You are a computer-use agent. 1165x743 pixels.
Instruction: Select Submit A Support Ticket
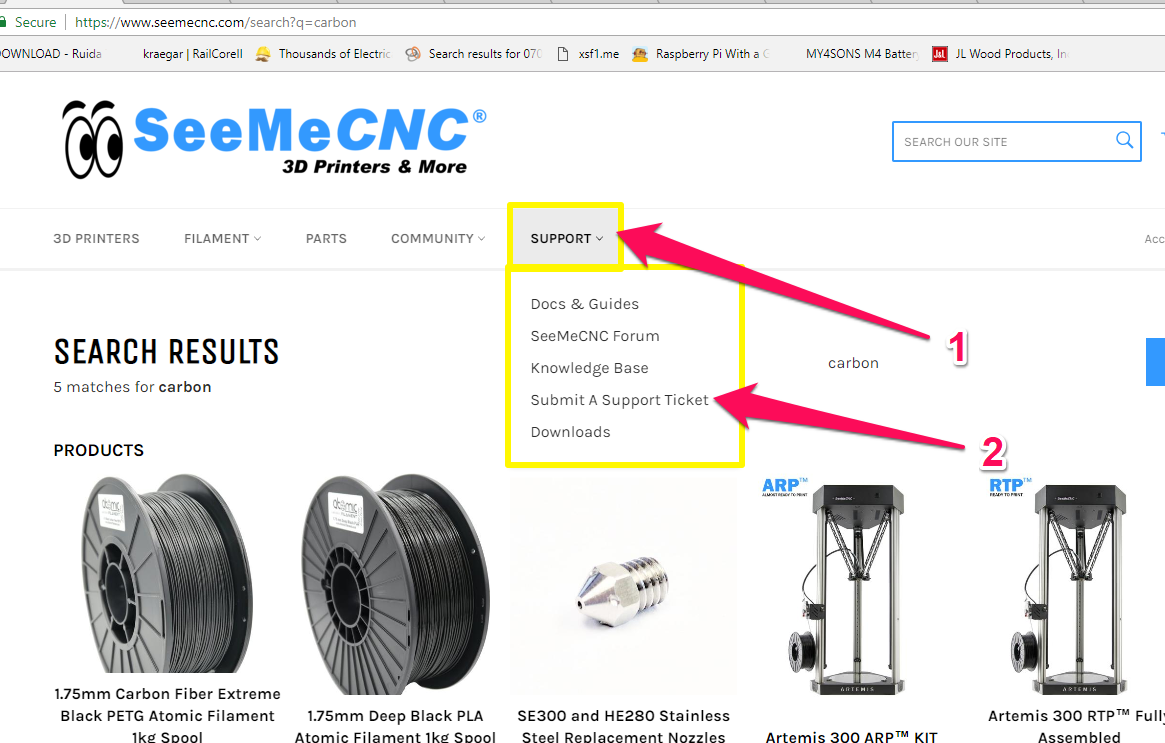click(x=620, y=400)
